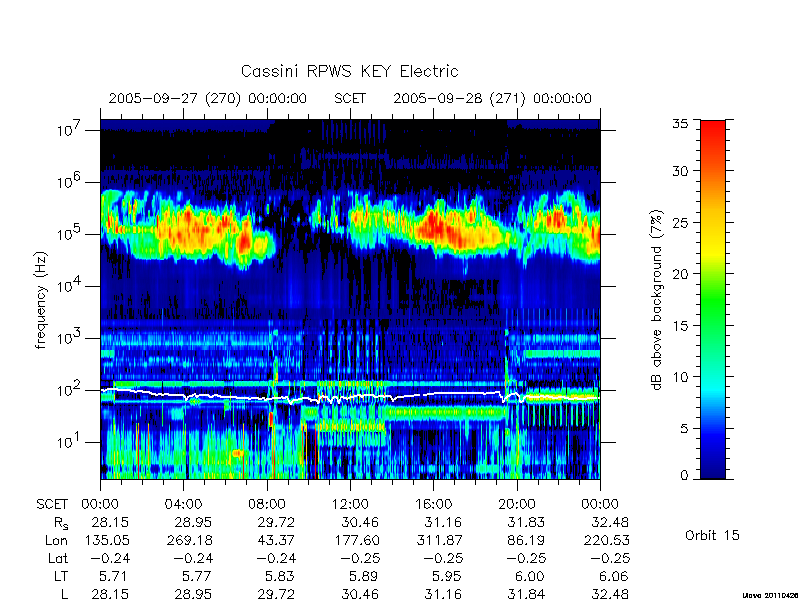
Task: Click the Lon value 220.53
Action: (607, 540)
